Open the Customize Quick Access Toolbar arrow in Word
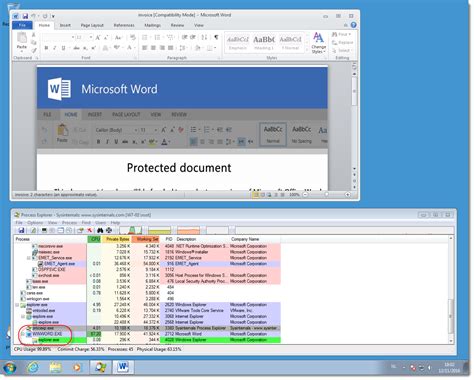 point(53,16)
